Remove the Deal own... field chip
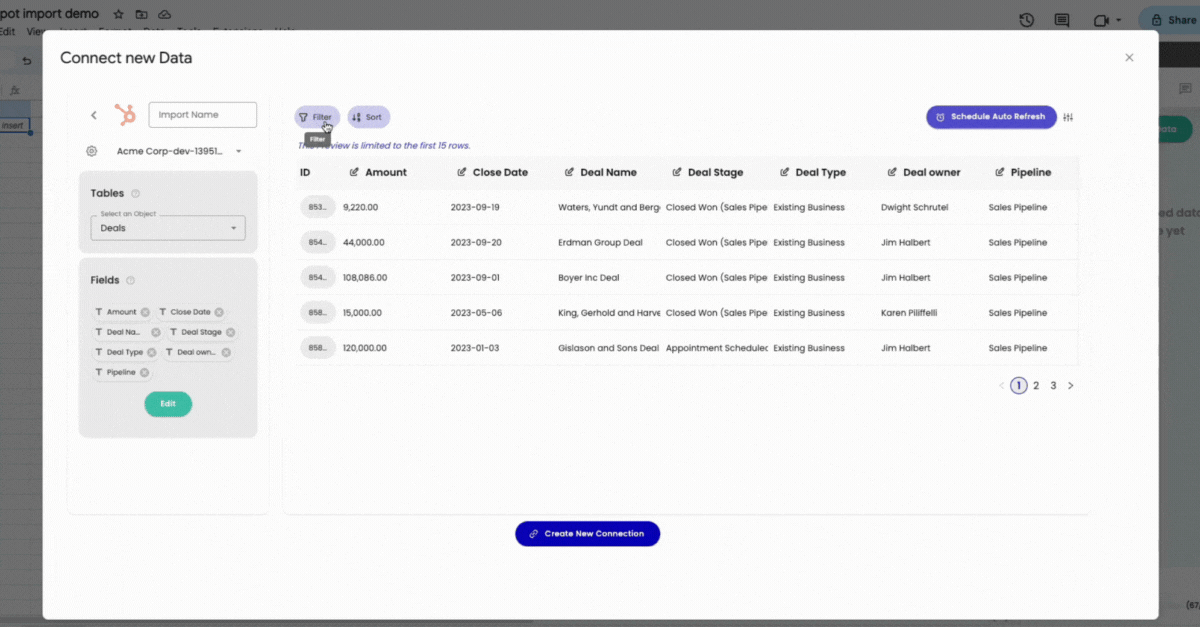Viewport: 1200px width, 627px height. 226,352
